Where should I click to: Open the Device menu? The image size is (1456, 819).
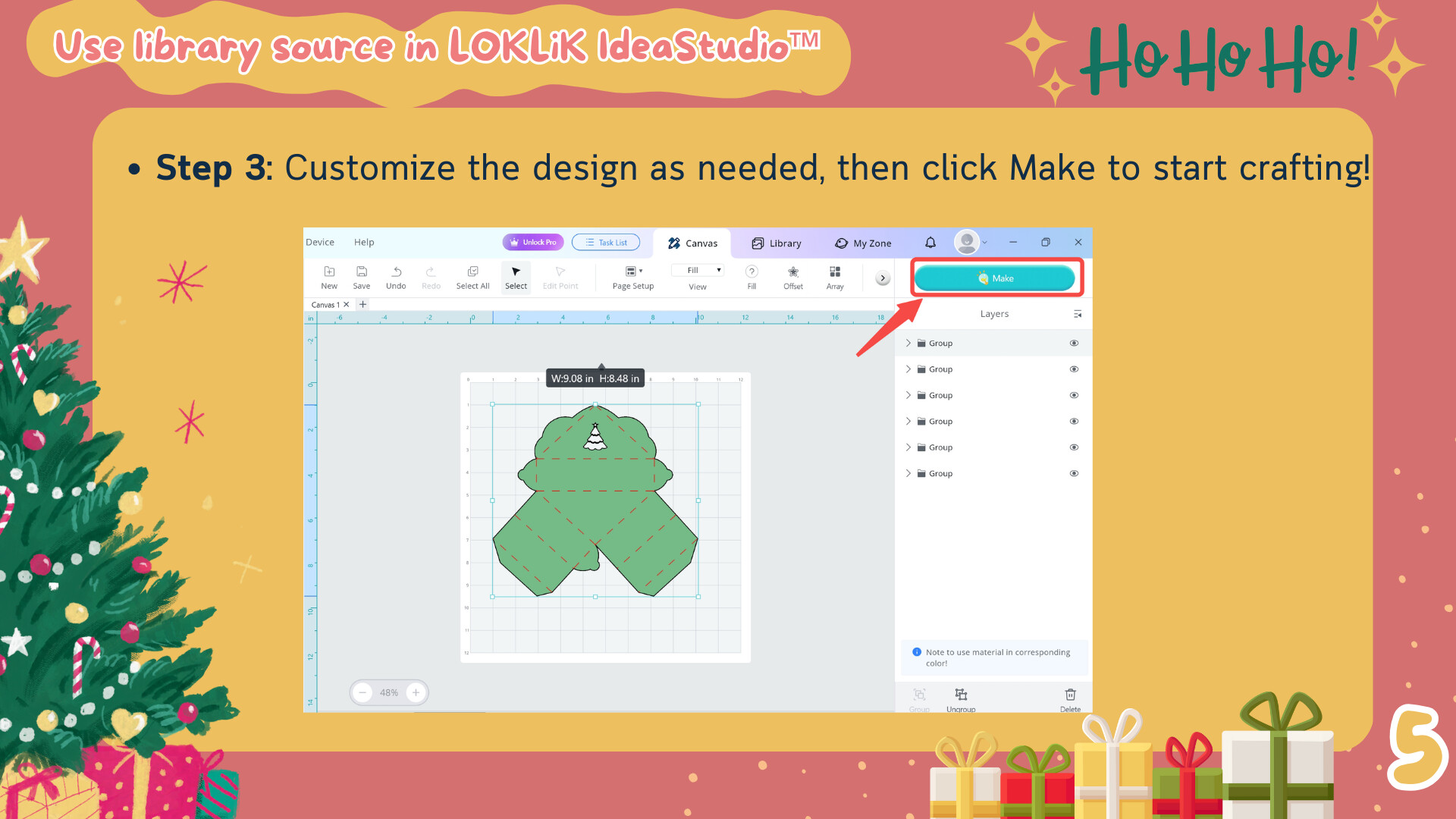[320, 243]
